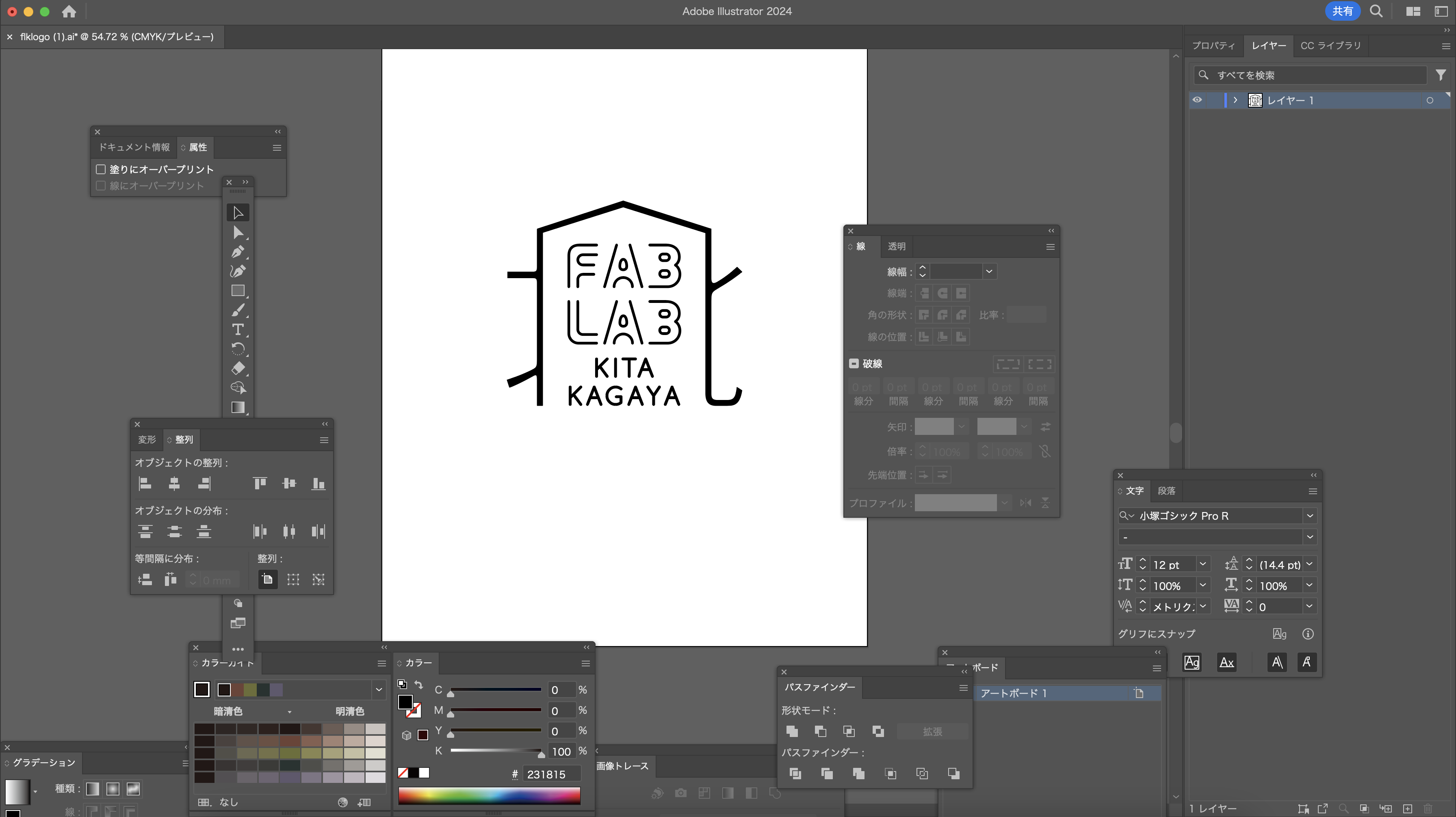Open leading 14.4 pt dropdown

(1309, 564)
